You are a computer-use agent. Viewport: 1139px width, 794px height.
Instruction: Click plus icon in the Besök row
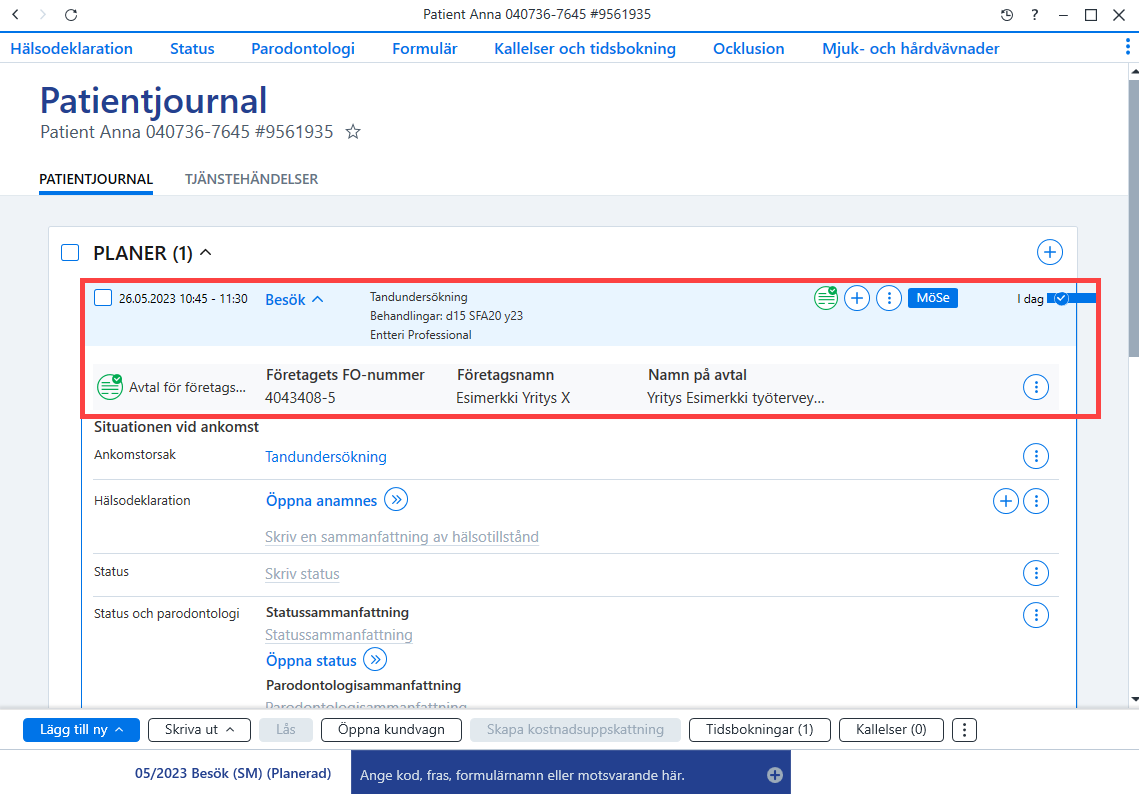tap(857, 298)
